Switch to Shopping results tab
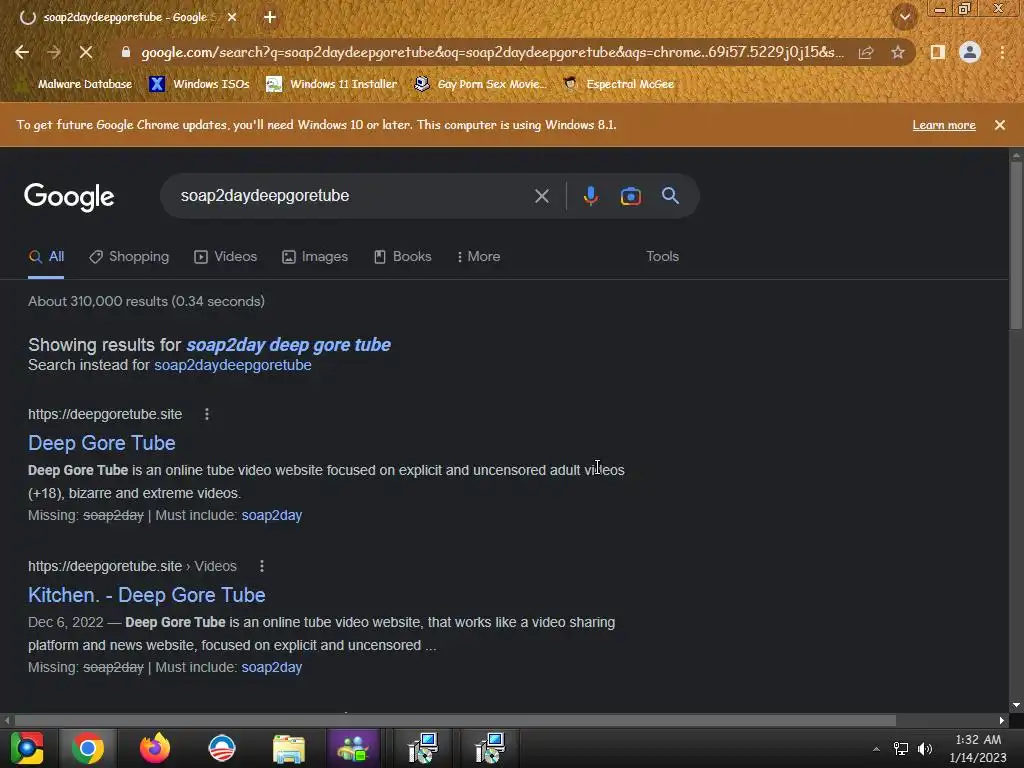Screen dimensions: 1024x768 129,257
